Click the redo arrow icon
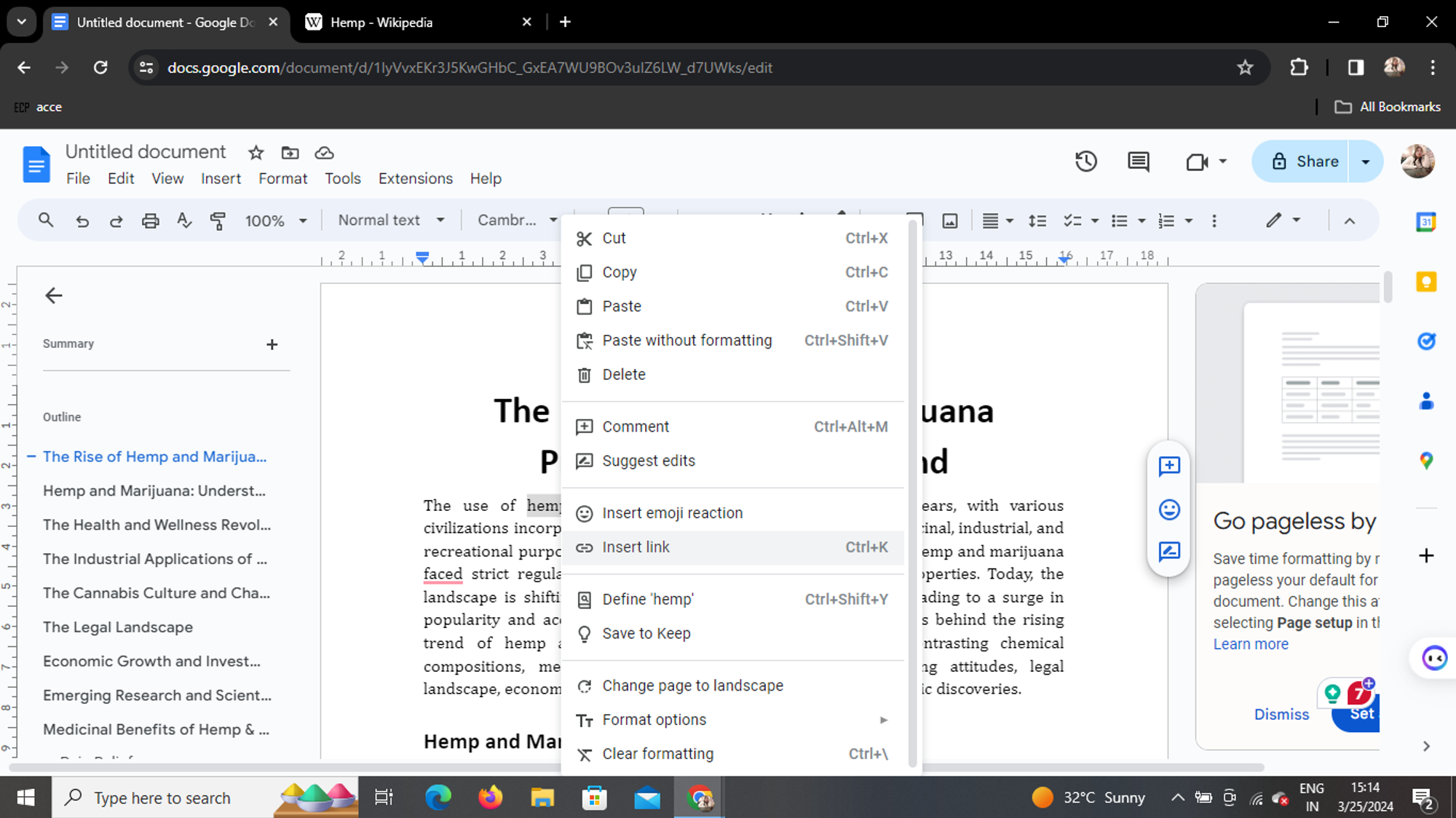Screen dimensions: 1456x818 point(116,221)
